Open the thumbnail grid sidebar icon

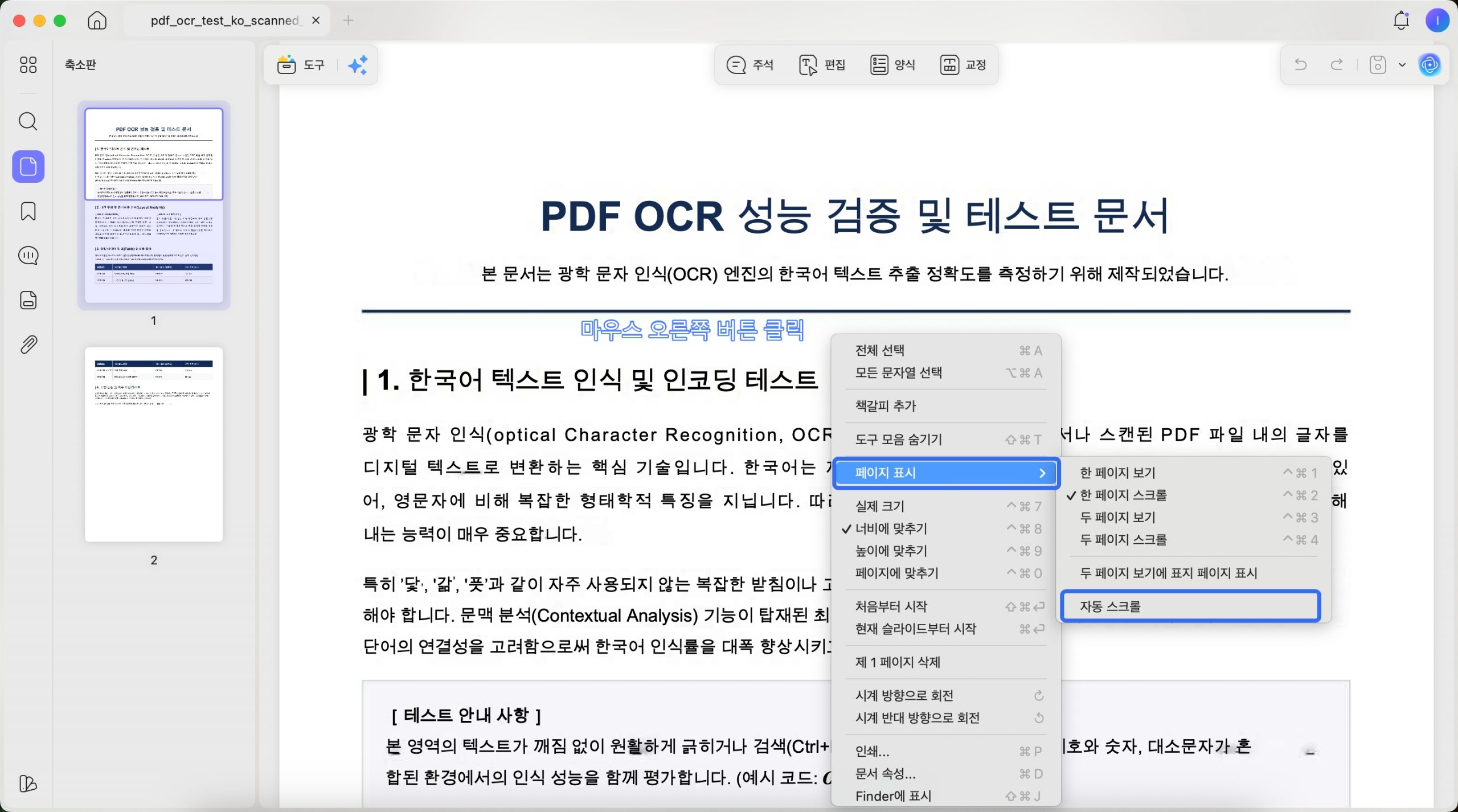(x=28, y=64)
